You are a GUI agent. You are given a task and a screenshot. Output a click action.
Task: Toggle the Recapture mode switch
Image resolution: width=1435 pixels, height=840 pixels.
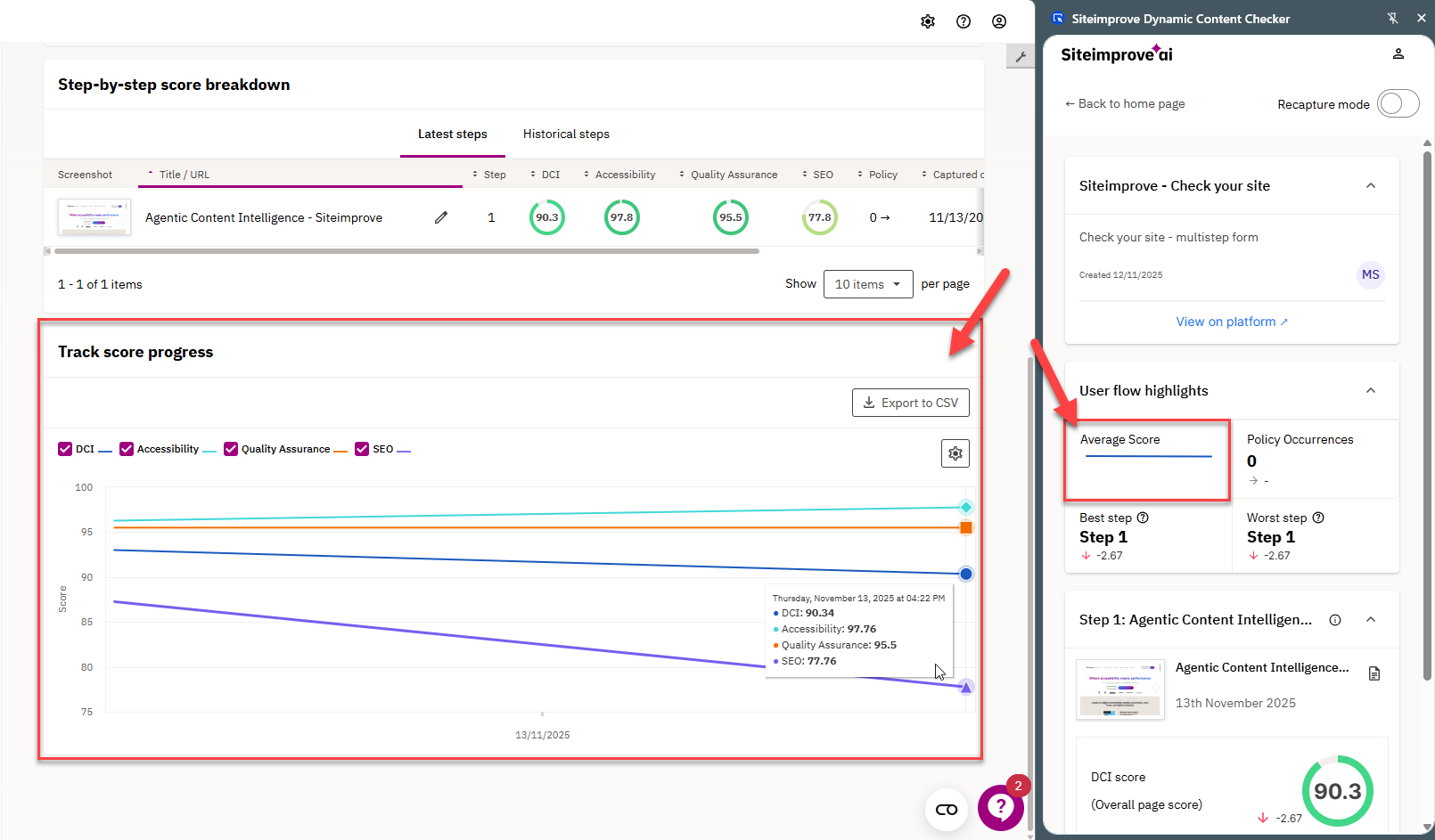coord(1398,103)
